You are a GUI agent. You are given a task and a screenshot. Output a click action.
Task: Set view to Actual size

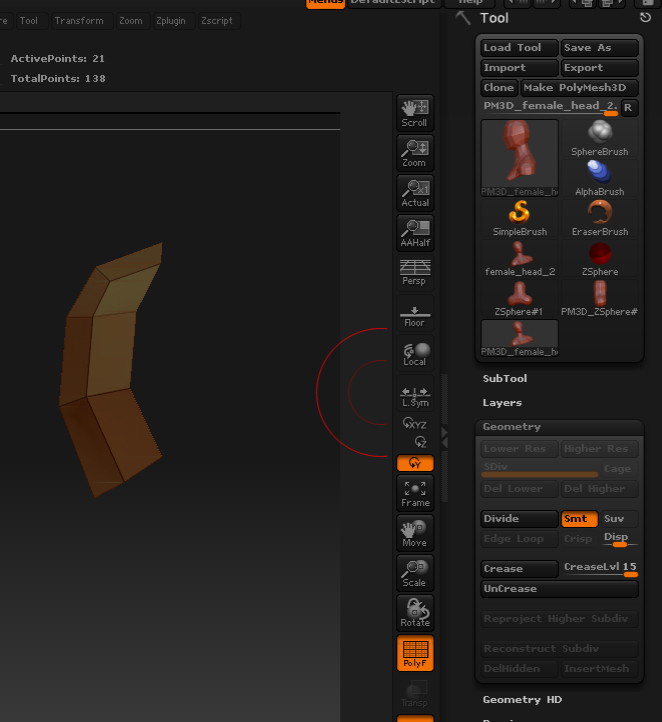(415, 193)
